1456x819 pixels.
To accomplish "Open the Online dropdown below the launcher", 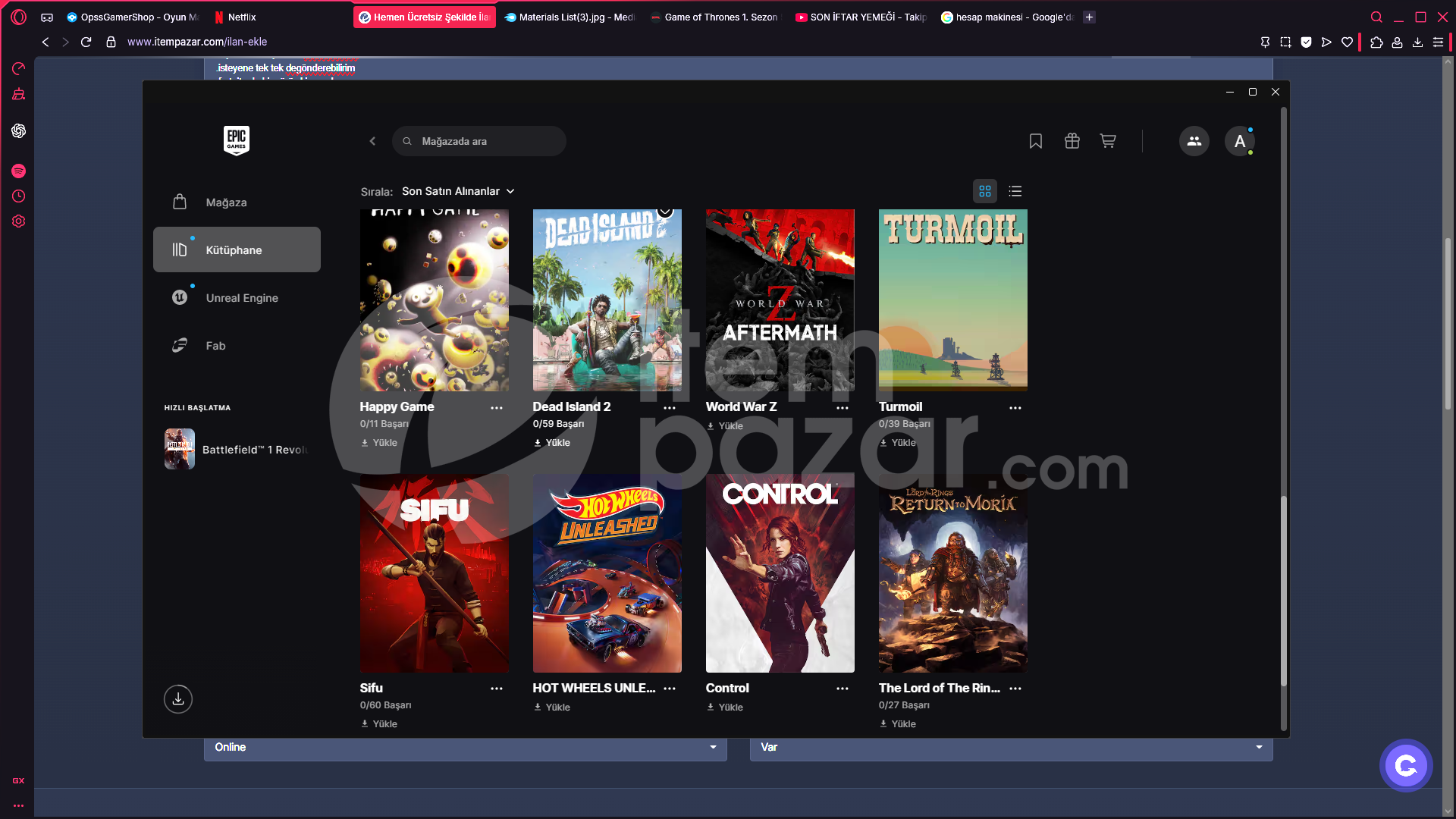I will 465,747.
